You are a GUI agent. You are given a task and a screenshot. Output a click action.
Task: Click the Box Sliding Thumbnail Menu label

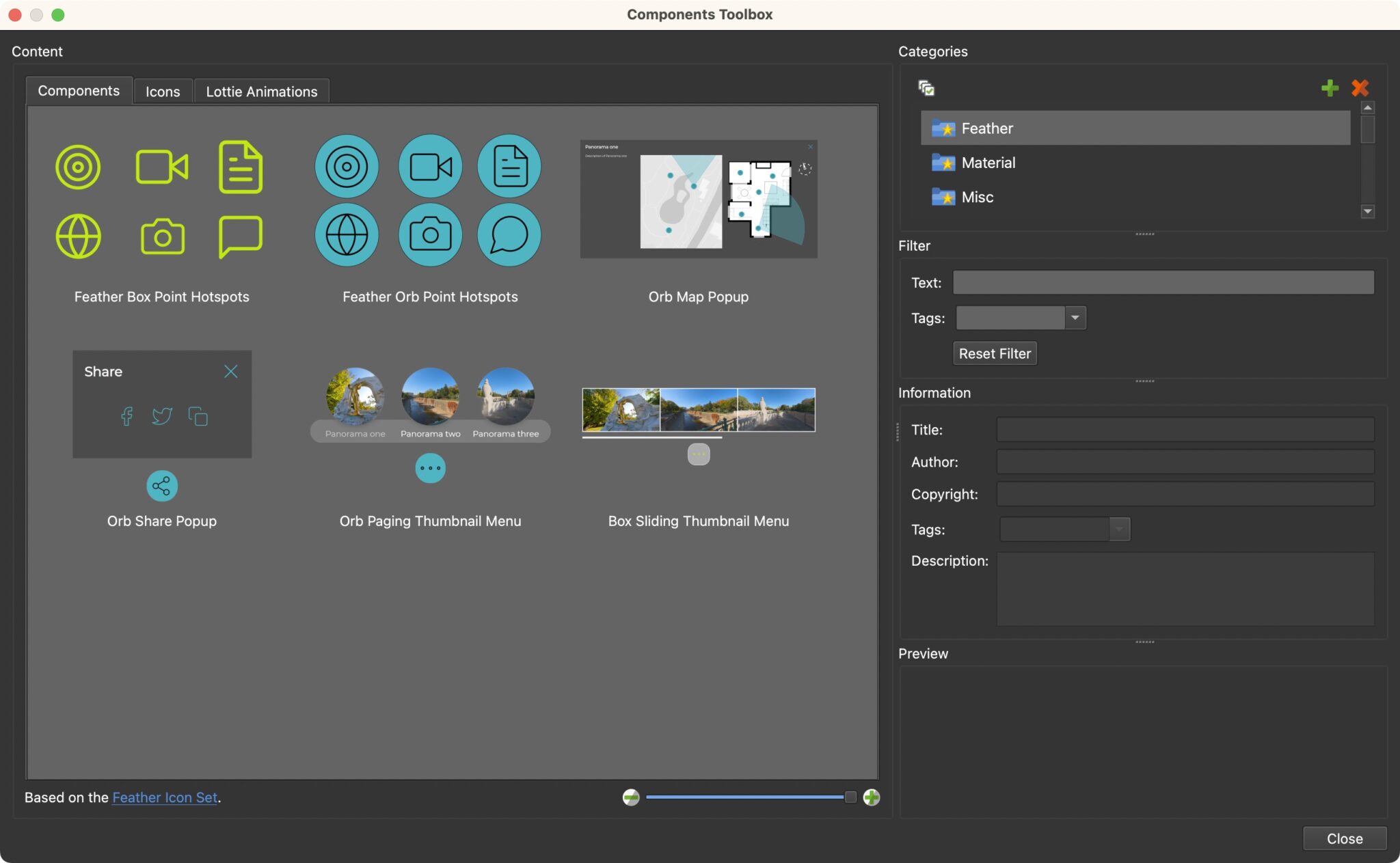pos(699,521)
